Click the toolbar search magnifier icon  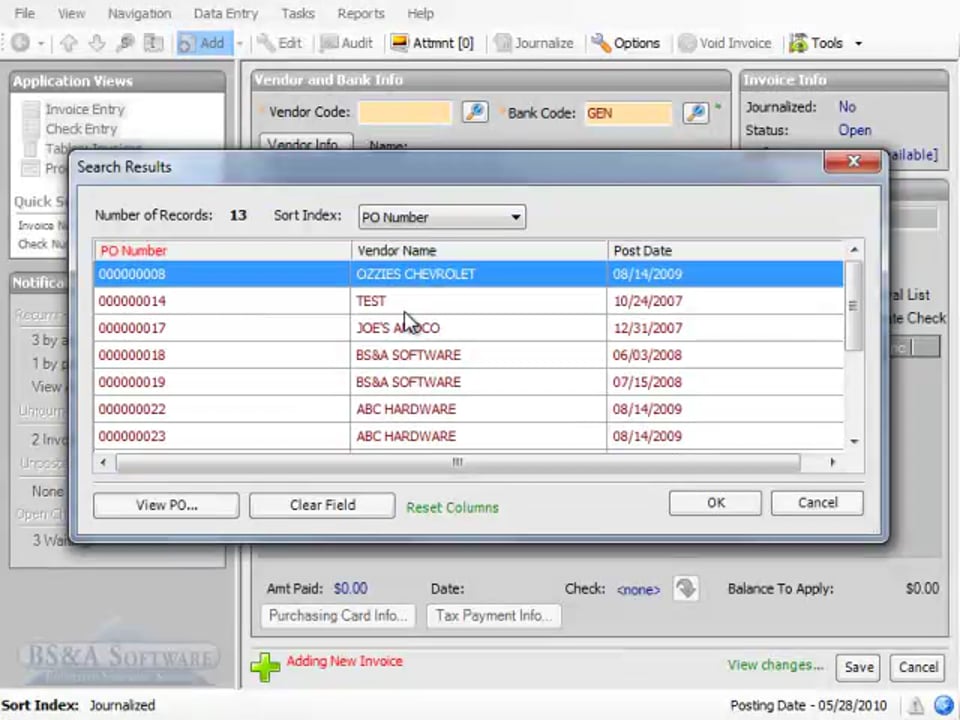(x=126, y=43)
